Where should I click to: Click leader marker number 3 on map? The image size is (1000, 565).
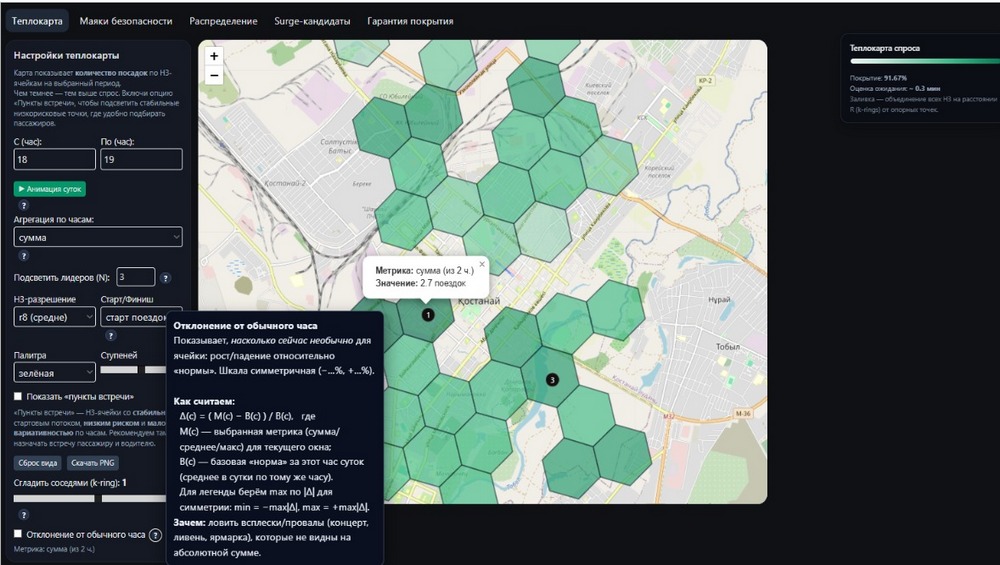[x=551, y=380]
